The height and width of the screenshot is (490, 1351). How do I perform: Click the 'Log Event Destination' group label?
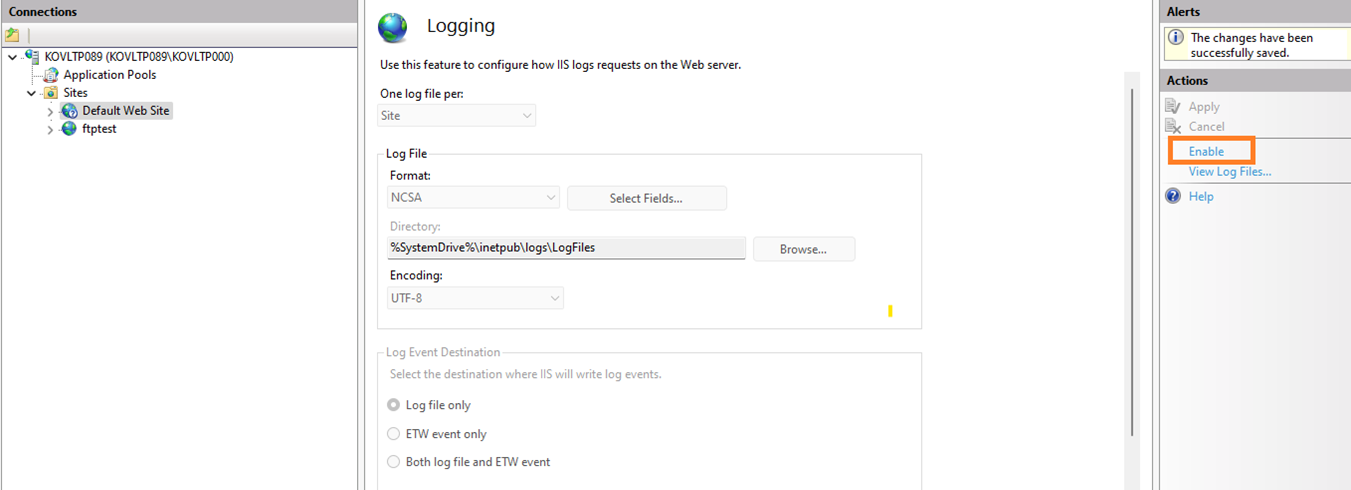443,352
